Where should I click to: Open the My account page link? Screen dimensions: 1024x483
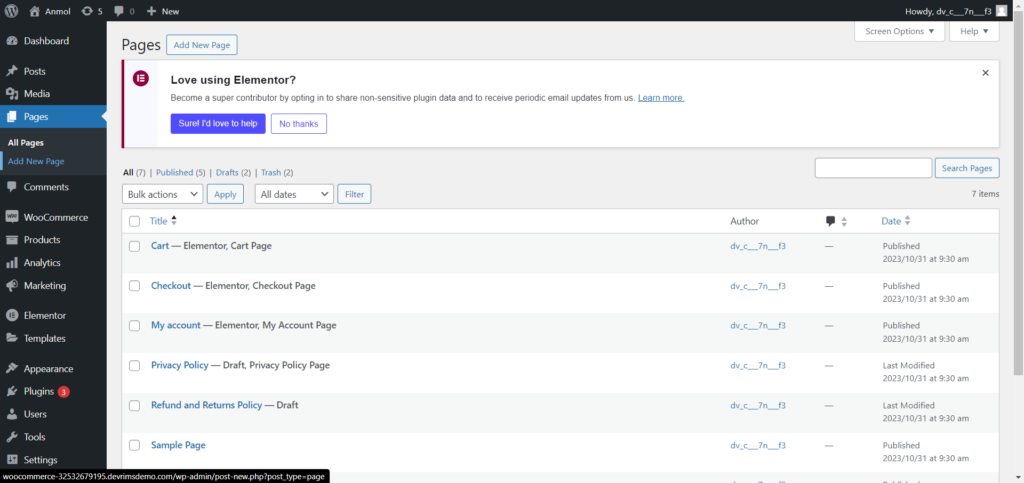pyautogui.click(x=176, y=325)
